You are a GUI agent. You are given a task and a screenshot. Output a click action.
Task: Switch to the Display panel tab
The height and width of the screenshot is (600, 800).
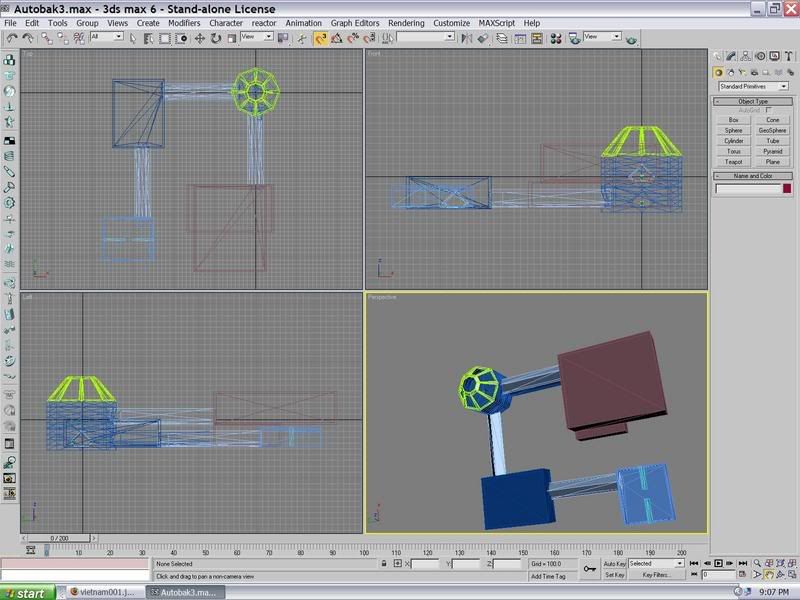pyautogui.click(x=774, y=56)
